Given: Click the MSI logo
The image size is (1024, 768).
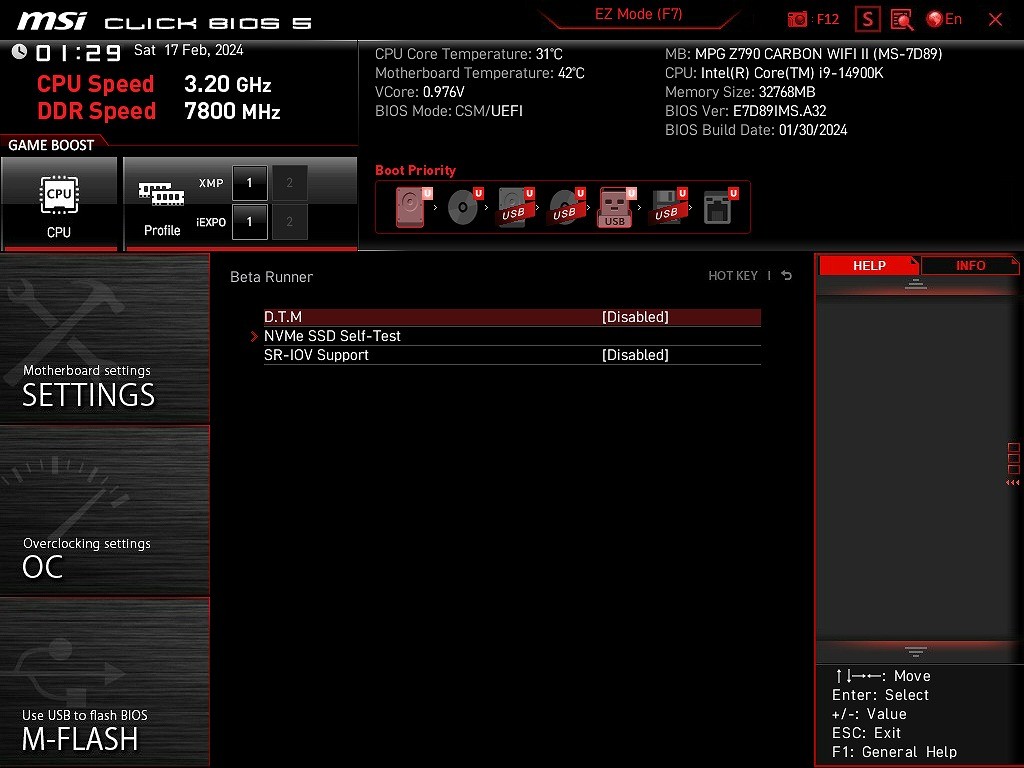Looking at the screenshot, I should 52,21.
